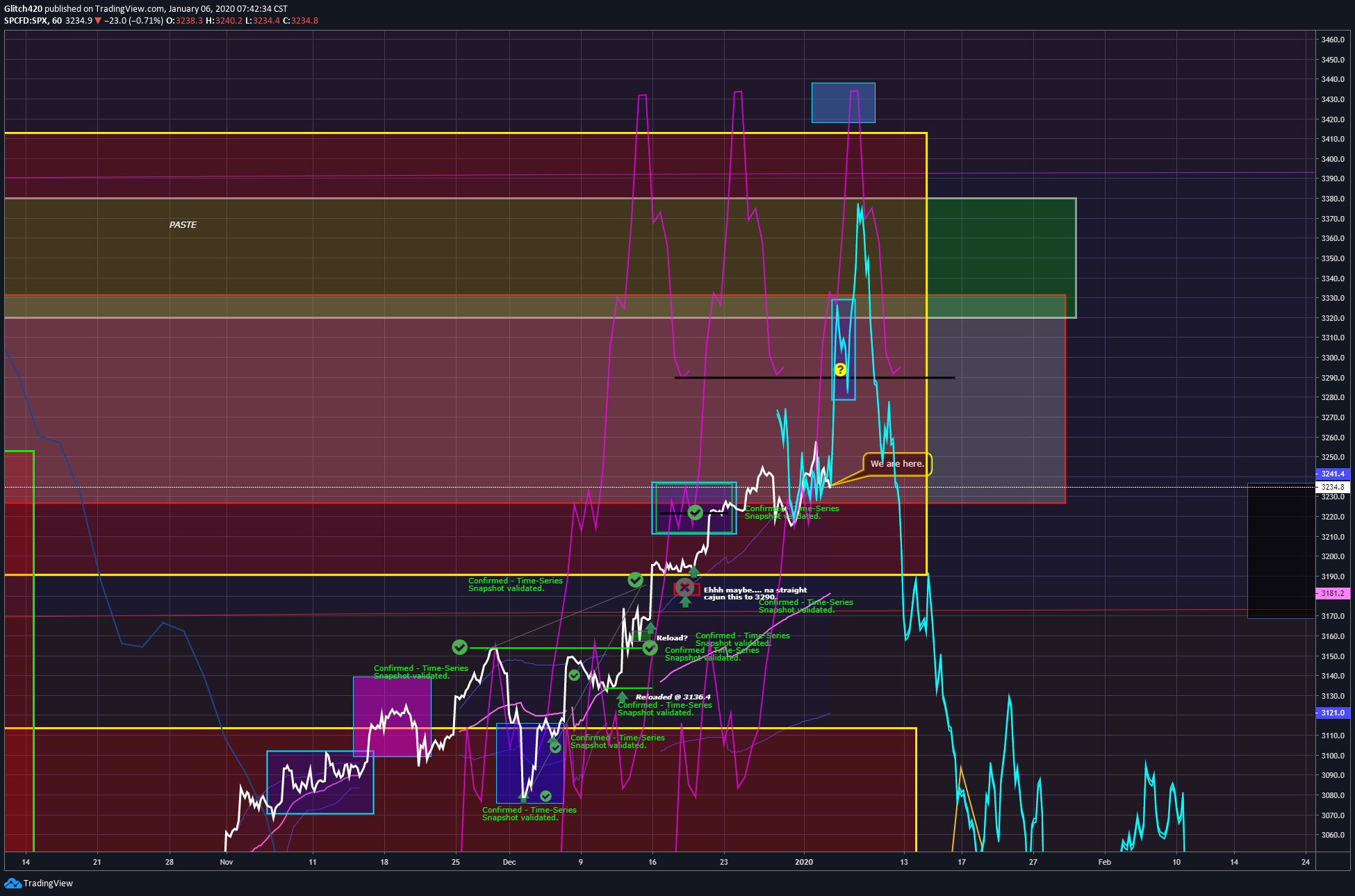The image size is (1355, 896).
Task: Click the PASTE text label
Action: tap(183, 225)
